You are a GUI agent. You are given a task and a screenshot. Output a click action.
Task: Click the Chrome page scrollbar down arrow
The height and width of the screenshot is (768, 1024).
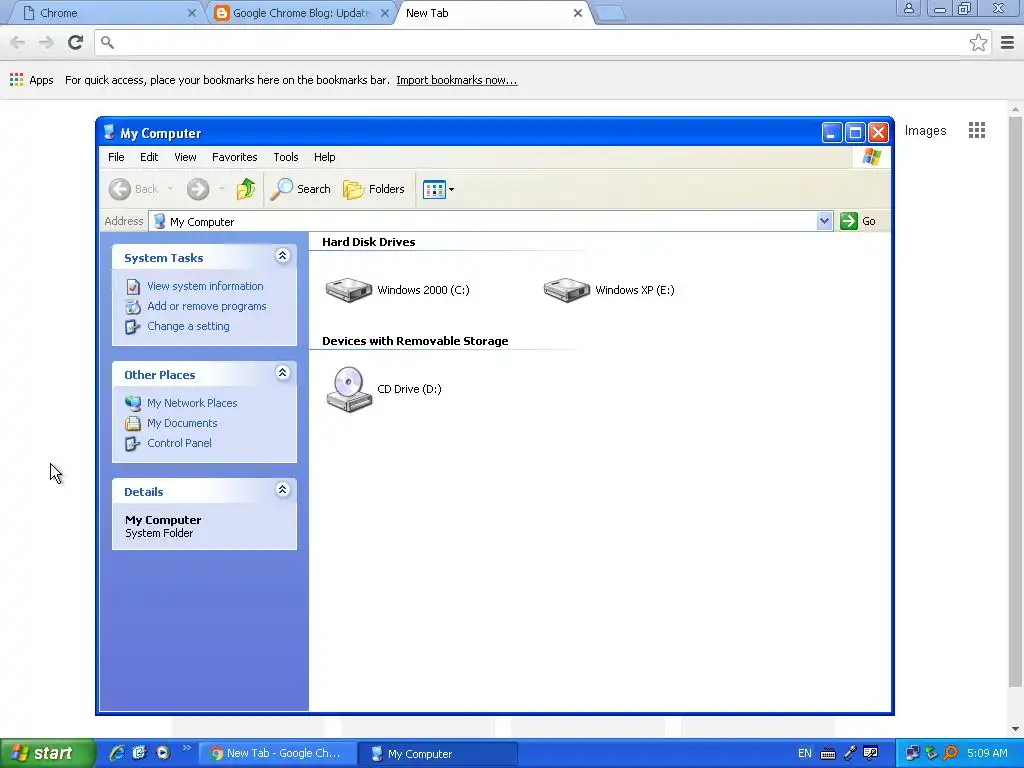click(1015, 729)
